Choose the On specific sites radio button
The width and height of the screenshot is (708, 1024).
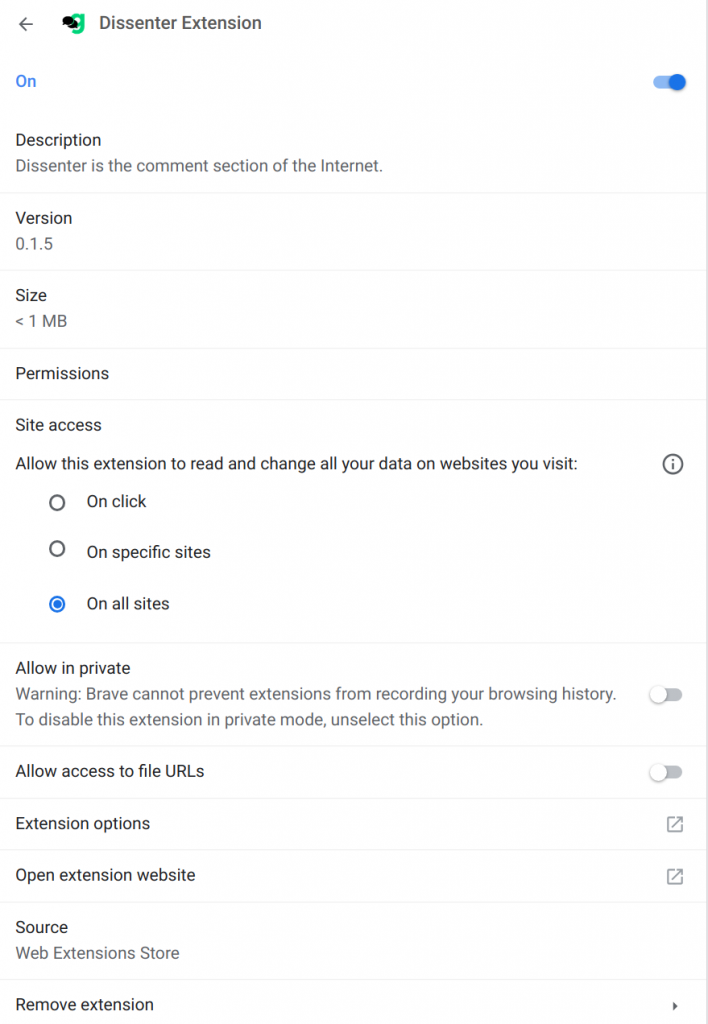pos(57,549)
